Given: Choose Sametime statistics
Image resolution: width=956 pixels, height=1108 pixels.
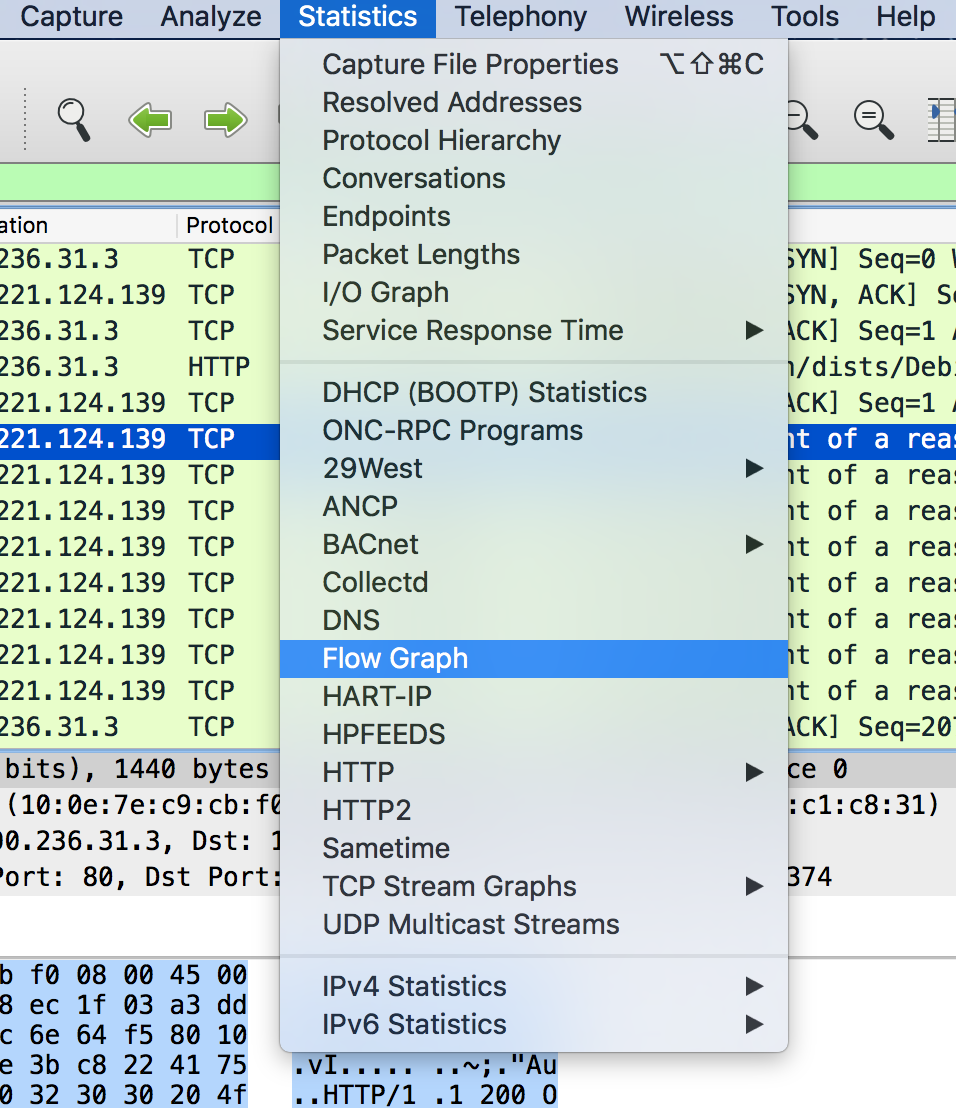Looking at the screenshot, I should coord(534,849).
